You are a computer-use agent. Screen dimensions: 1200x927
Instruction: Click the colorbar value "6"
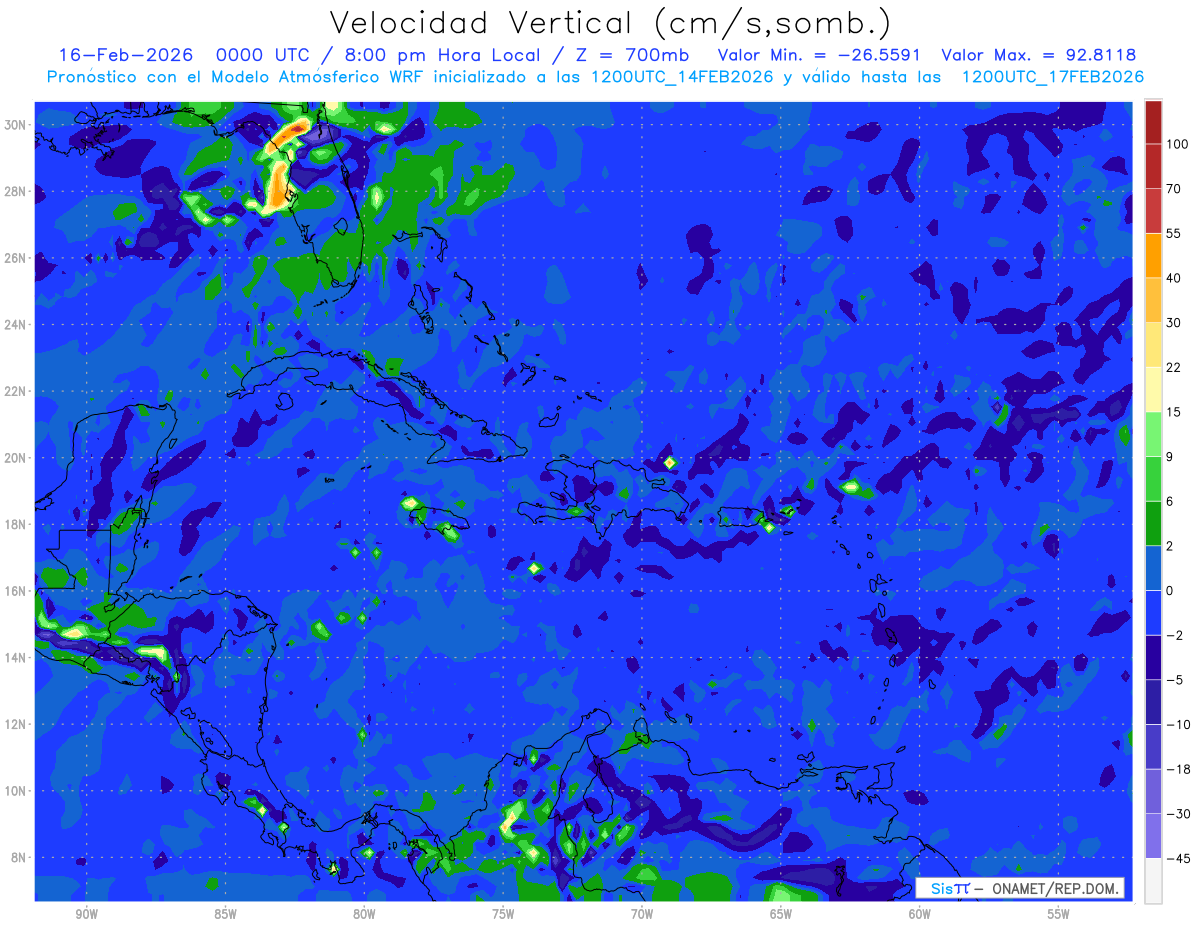point(1170,501)
